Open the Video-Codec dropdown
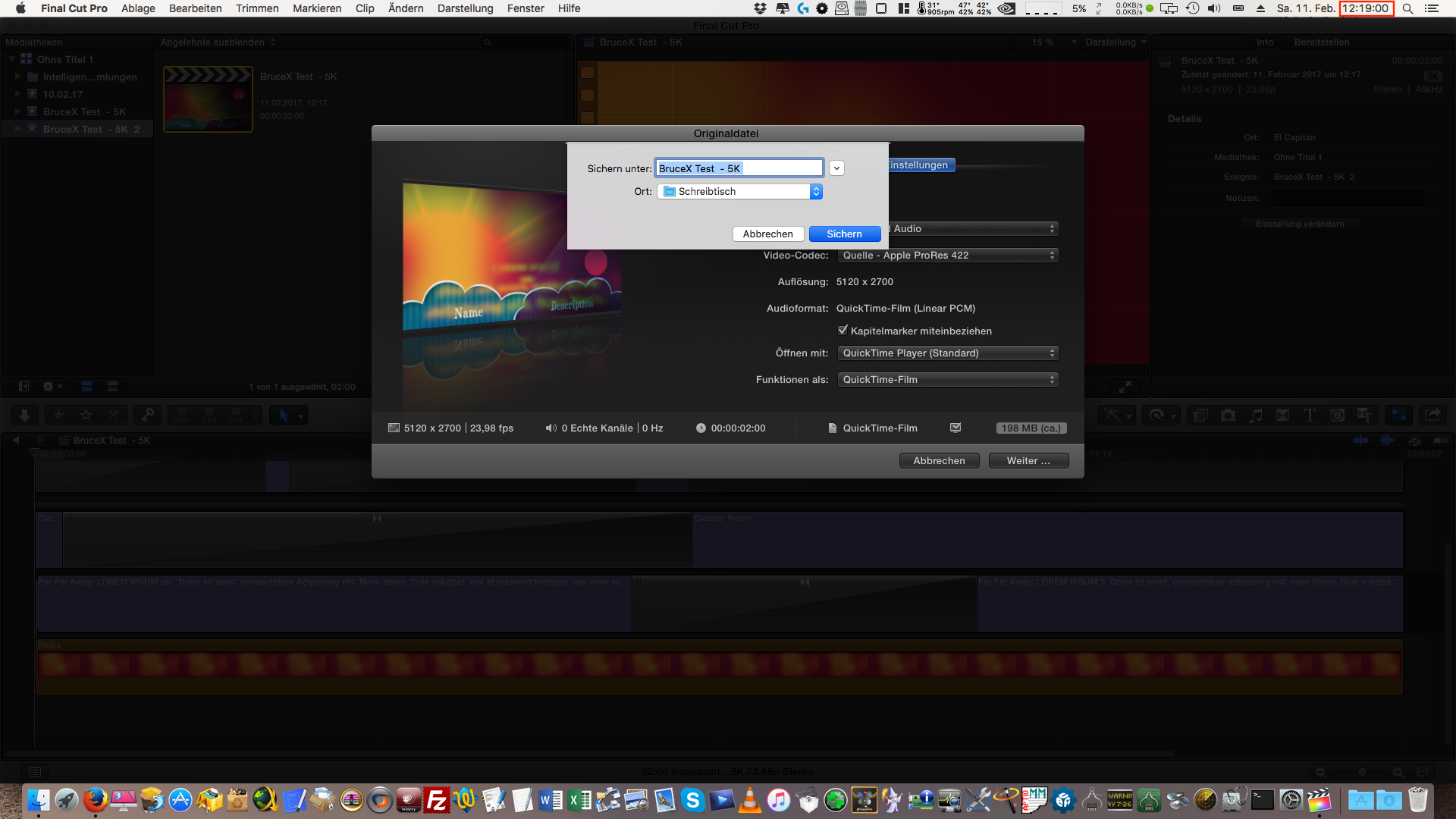1456x819 pixels. (947, 256)
